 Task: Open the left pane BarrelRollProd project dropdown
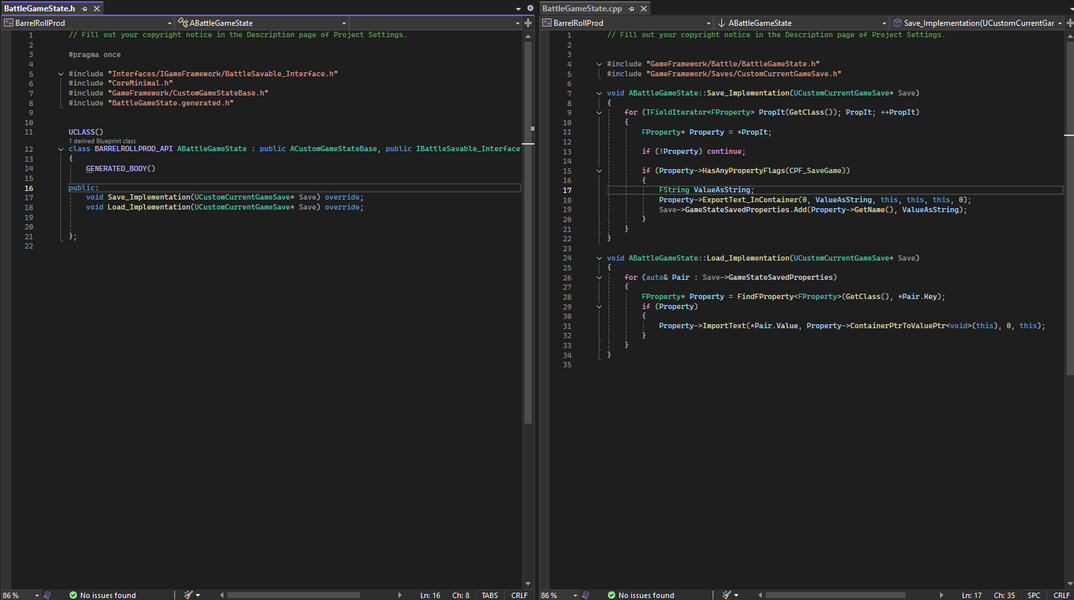click(88, 23)
